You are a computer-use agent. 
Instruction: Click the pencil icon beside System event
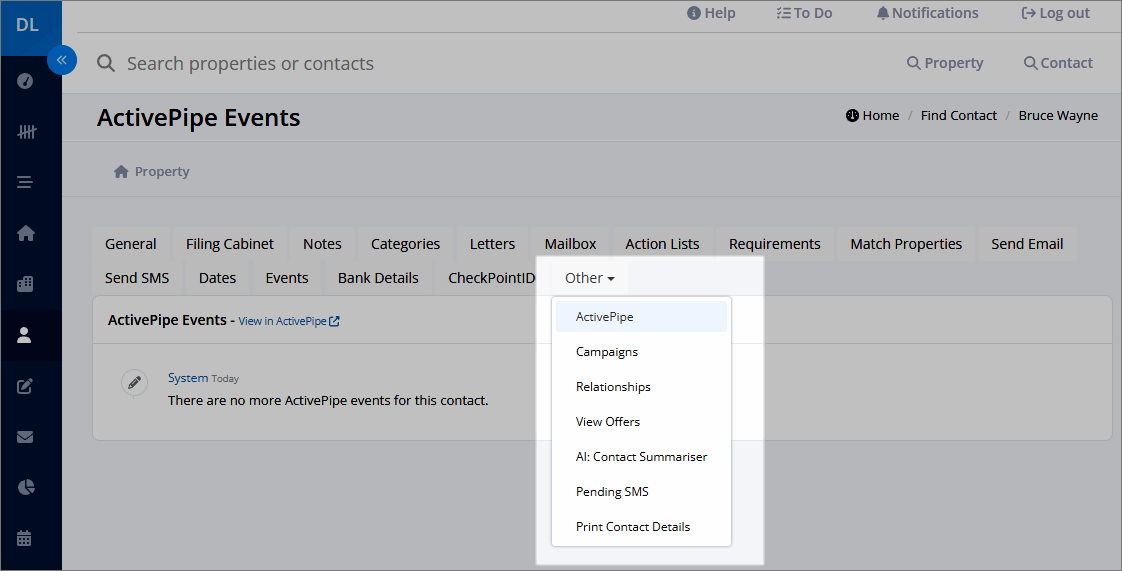[x=135, y=383]
